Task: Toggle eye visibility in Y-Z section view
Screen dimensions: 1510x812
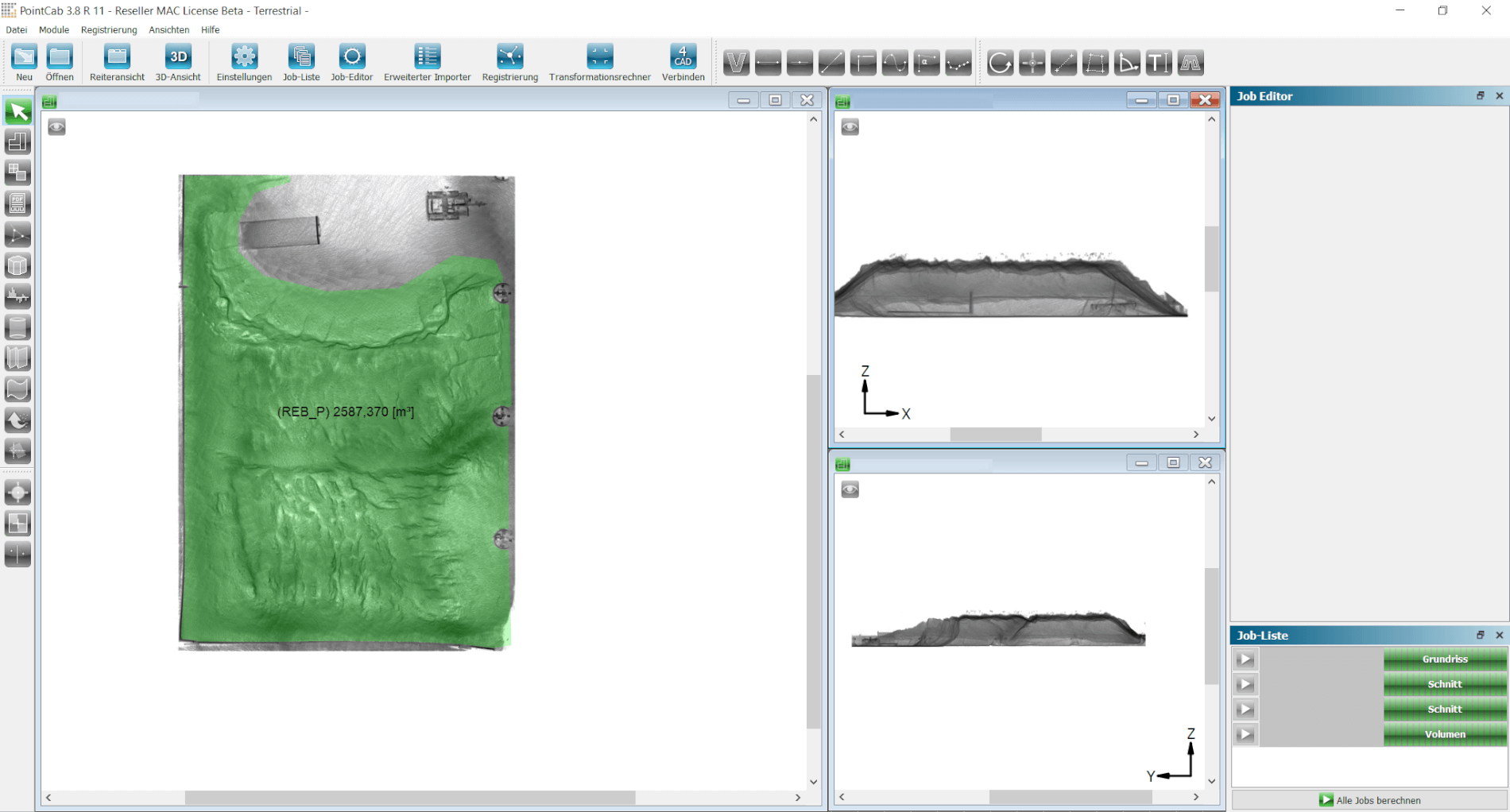Action: [x=850, y=489]
